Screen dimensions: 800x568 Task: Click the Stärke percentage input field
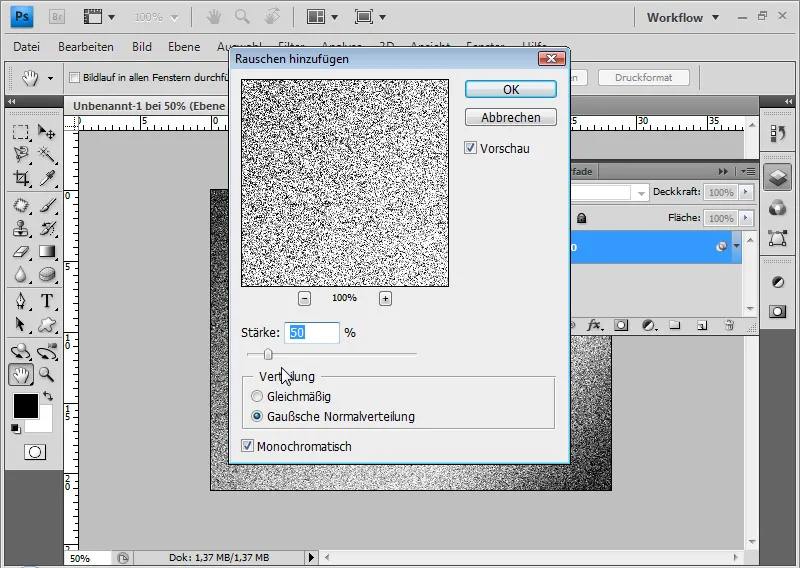coord(312,333)
